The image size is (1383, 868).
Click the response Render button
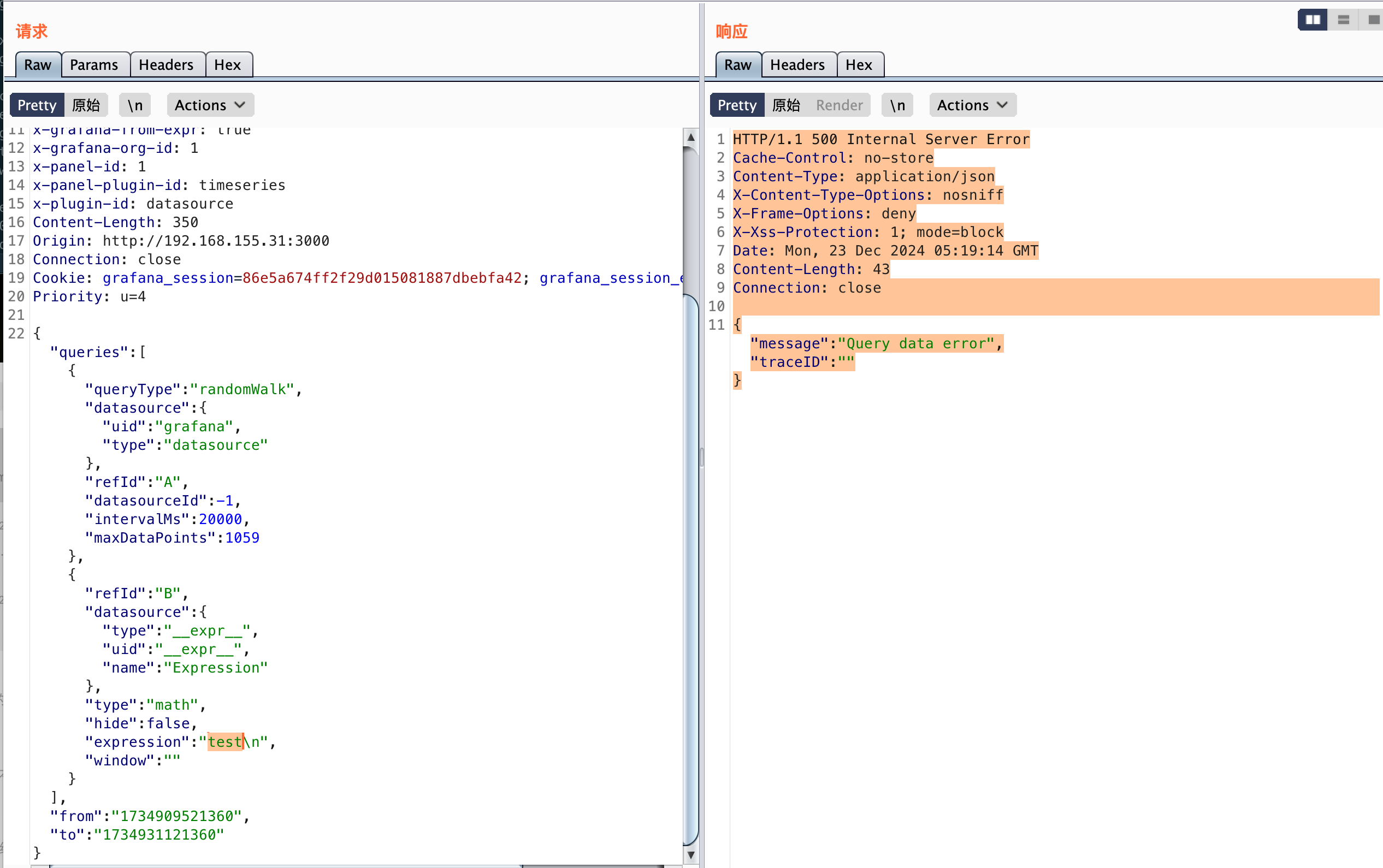point(839,105)
